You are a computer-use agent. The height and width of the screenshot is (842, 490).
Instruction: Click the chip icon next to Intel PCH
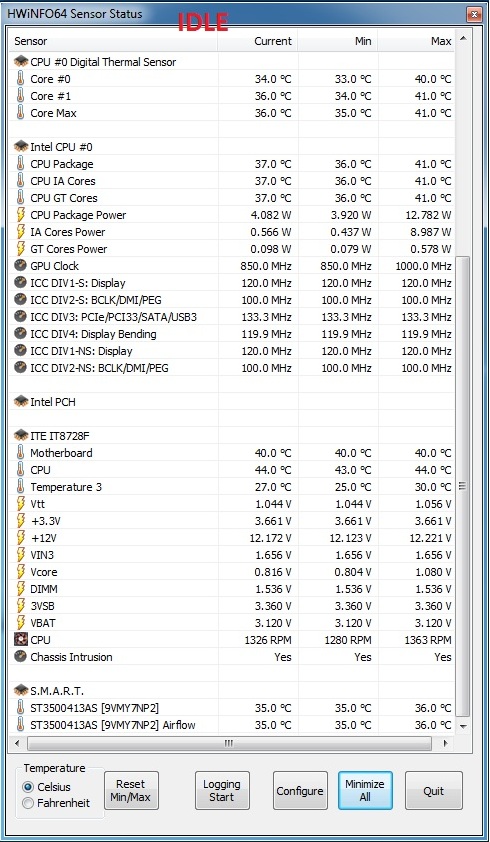tap(20, 402)
